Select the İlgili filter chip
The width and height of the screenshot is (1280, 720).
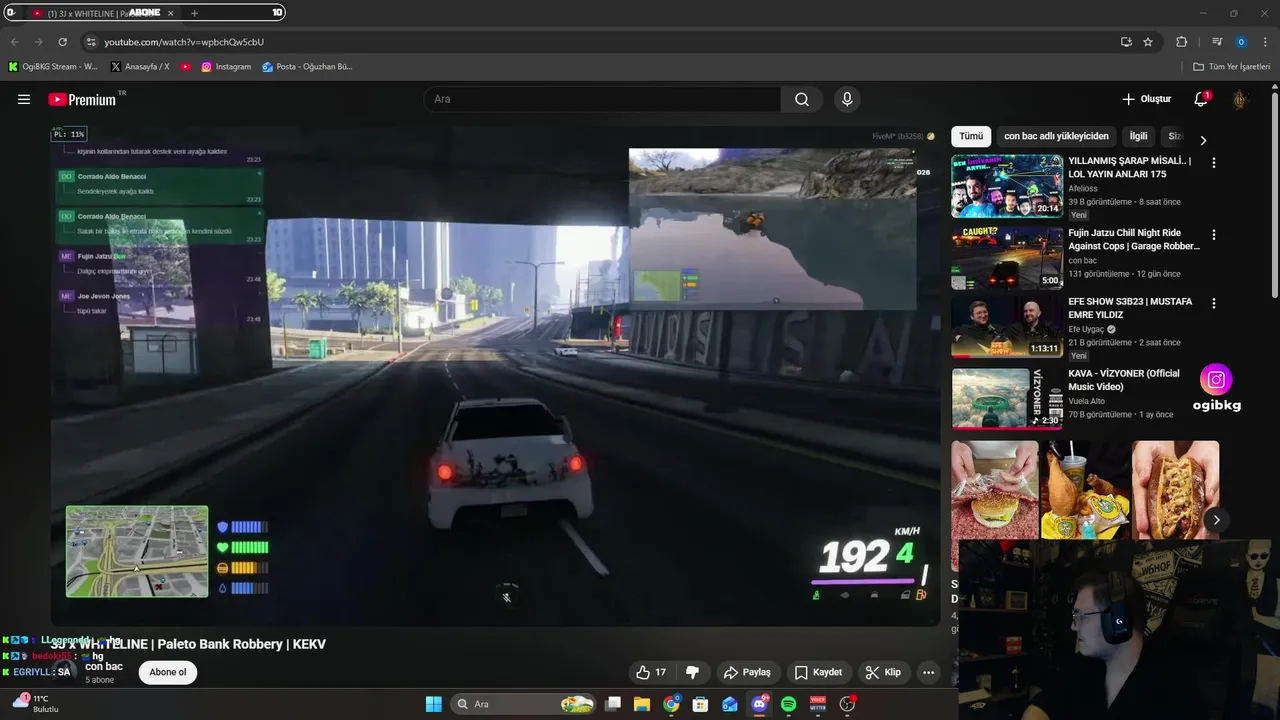[1138, 136]
